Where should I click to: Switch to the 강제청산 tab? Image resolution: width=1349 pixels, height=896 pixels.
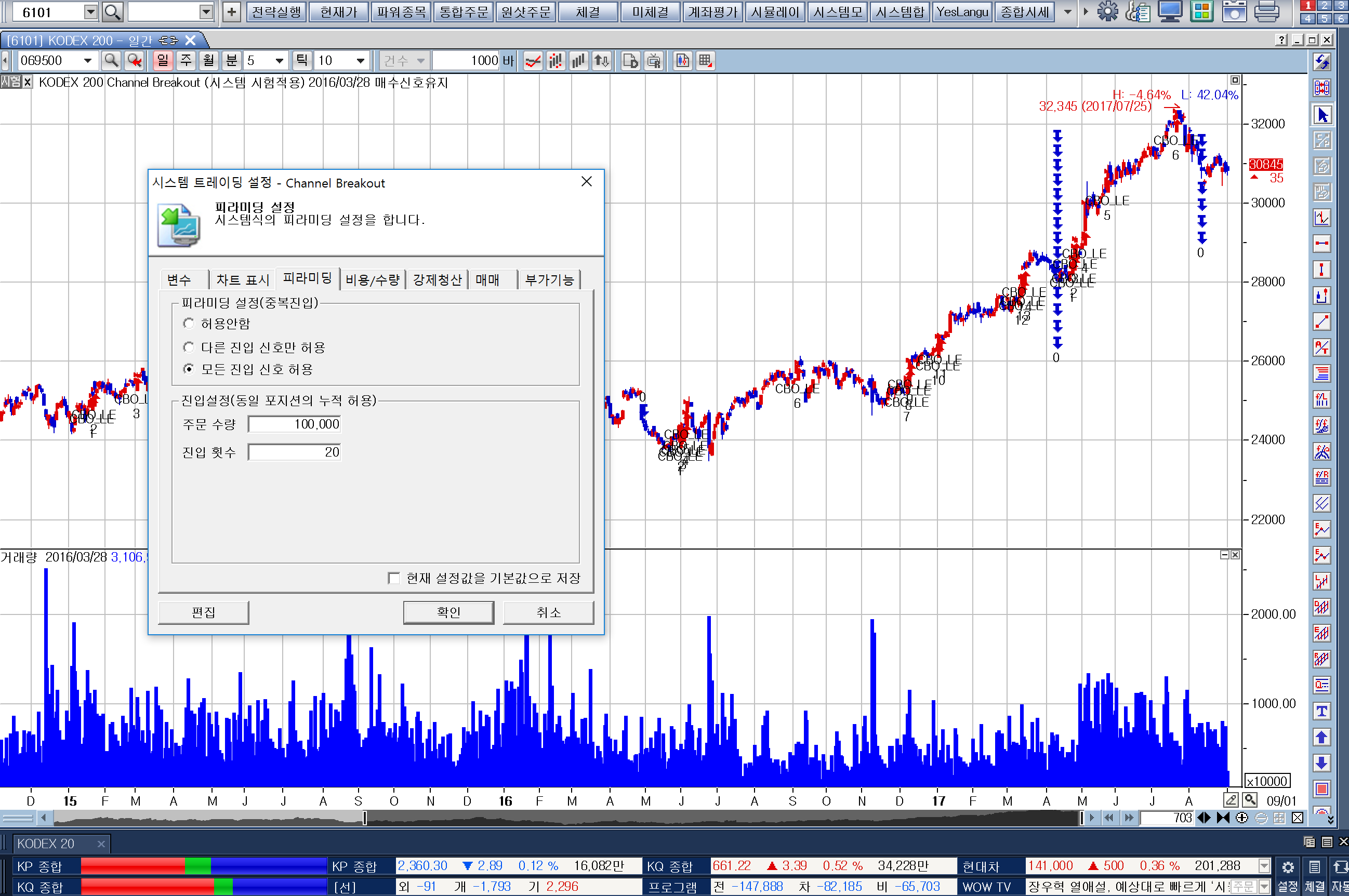click(437, 279)
